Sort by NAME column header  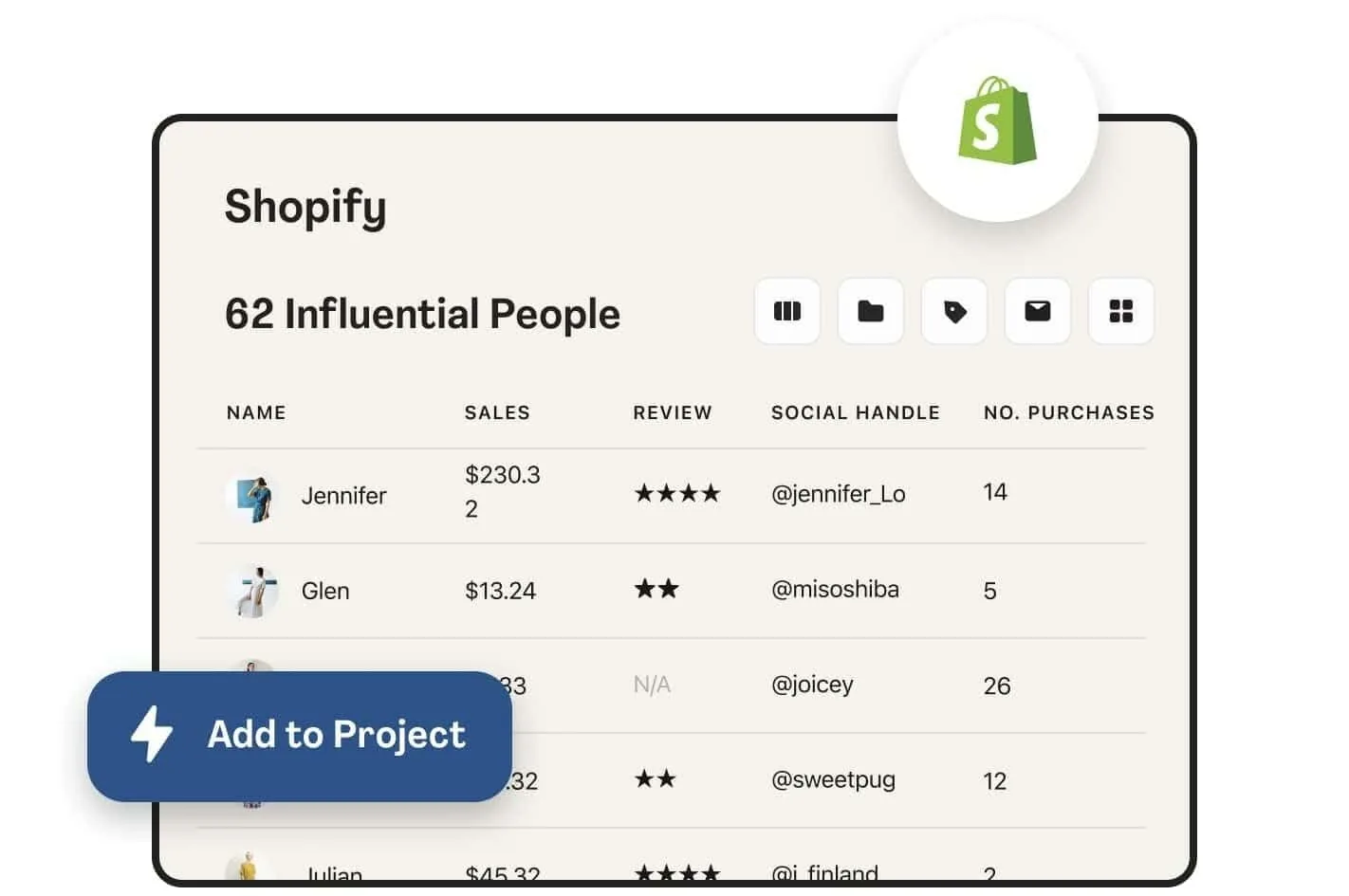coord(256,412)
